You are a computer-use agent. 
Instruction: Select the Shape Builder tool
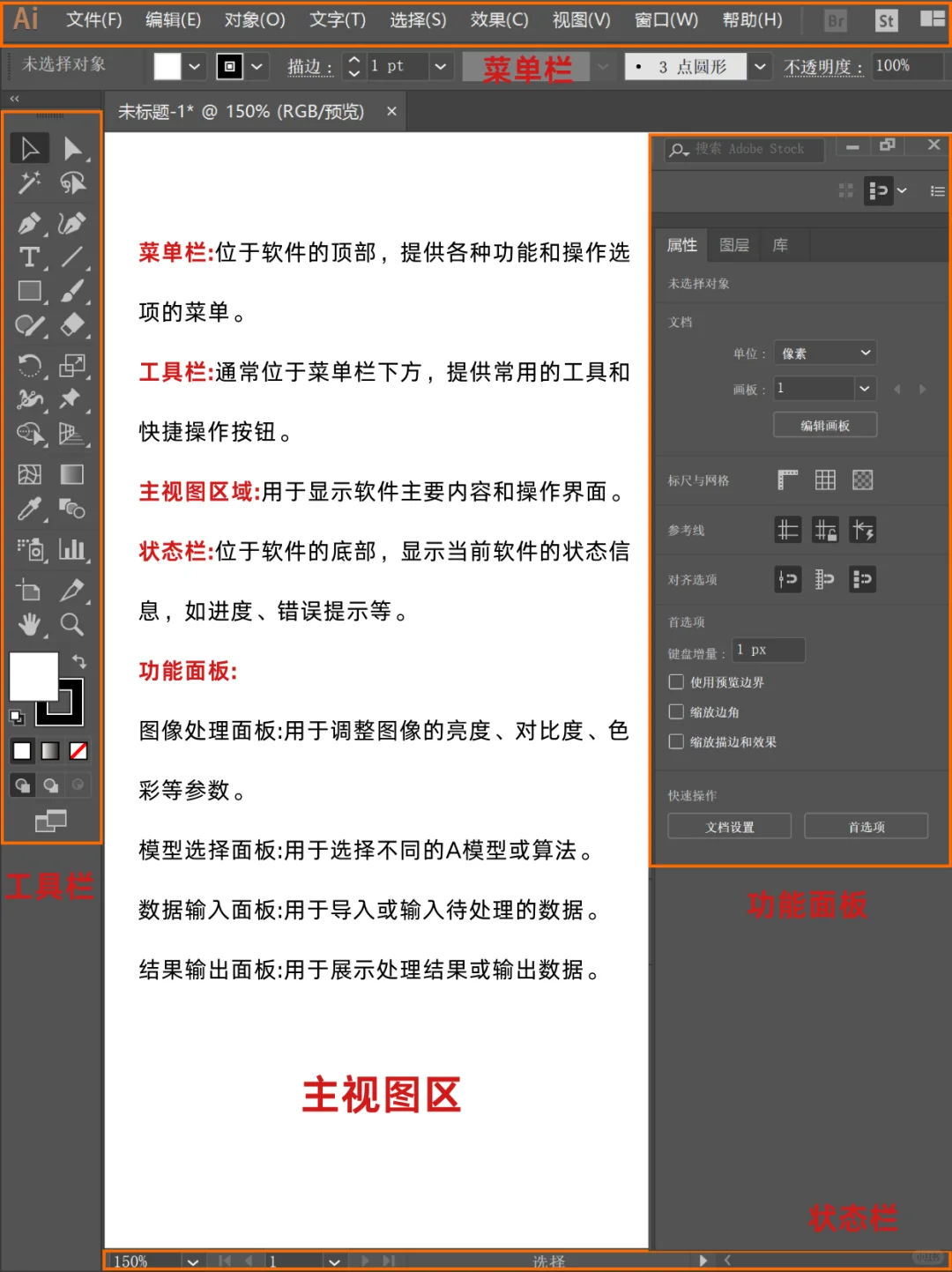tap(29, 434)
